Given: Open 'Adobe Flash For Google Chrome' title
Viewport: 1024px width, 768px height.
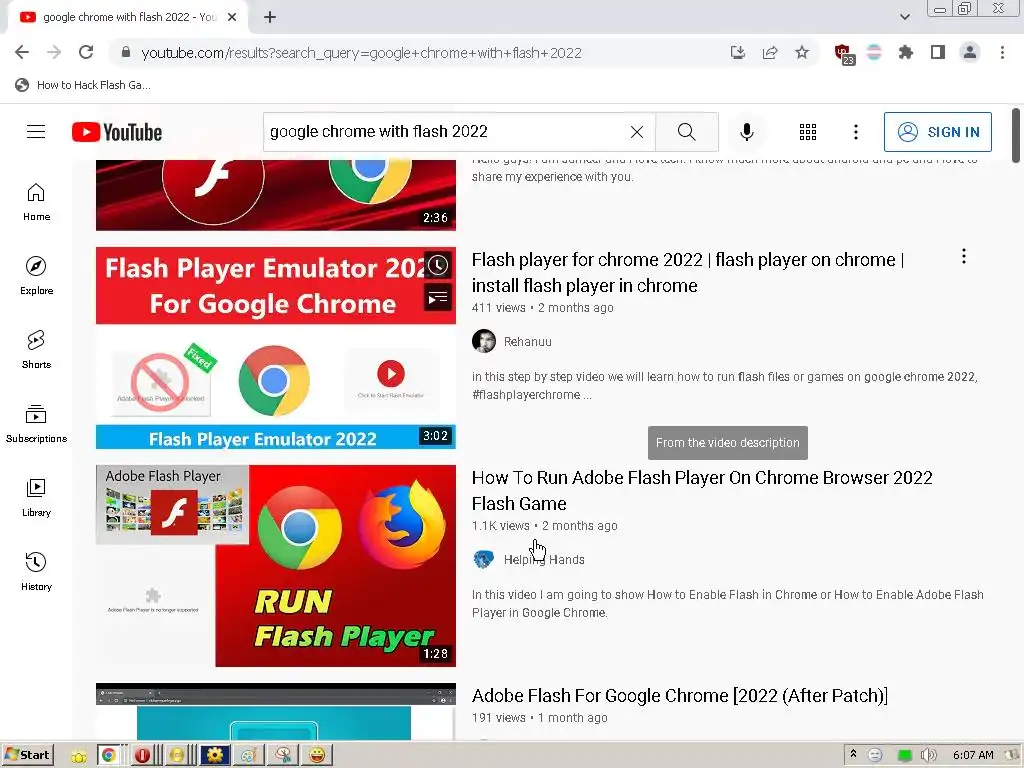Looking at the screenshot, I should 680,696.
